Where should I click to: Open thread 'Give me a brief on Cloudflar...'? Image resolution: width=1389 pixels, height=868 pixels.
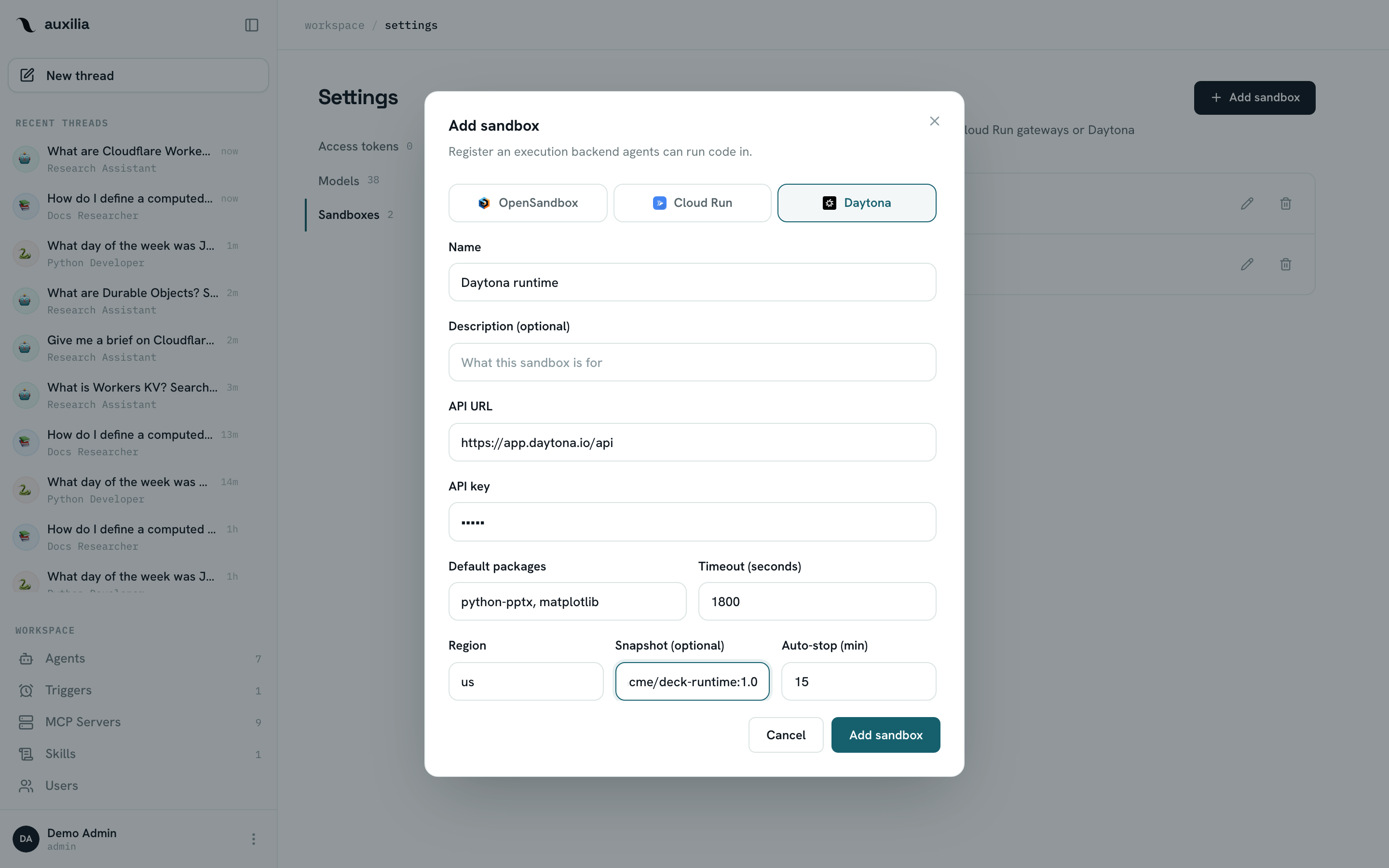click(x=138, y=348)
